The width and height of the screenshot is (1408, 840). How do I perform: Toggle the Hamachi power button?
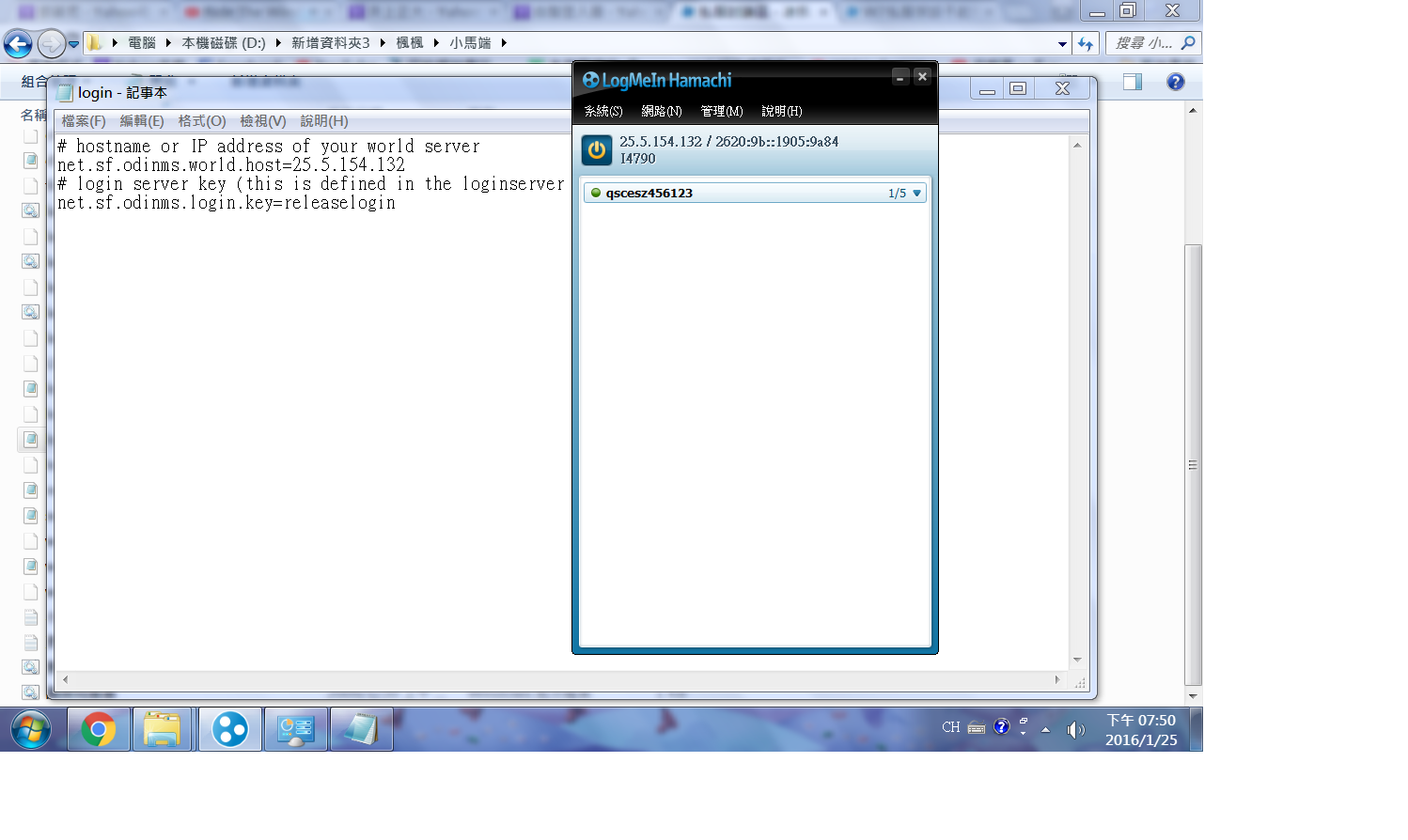coord(597,150)
